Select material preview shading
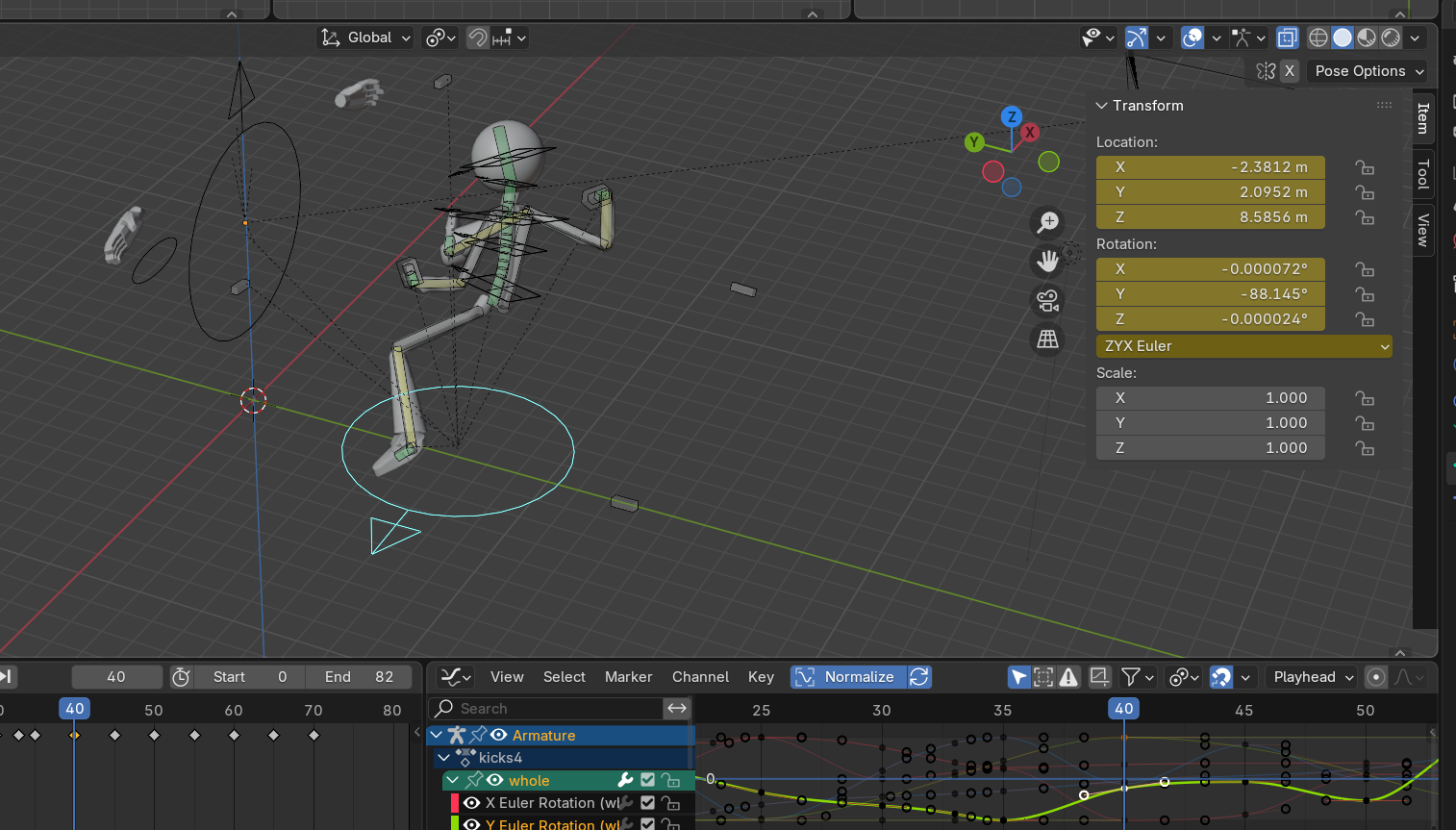The width and height of the screenshot is (1456, 830). [1367, 38]
